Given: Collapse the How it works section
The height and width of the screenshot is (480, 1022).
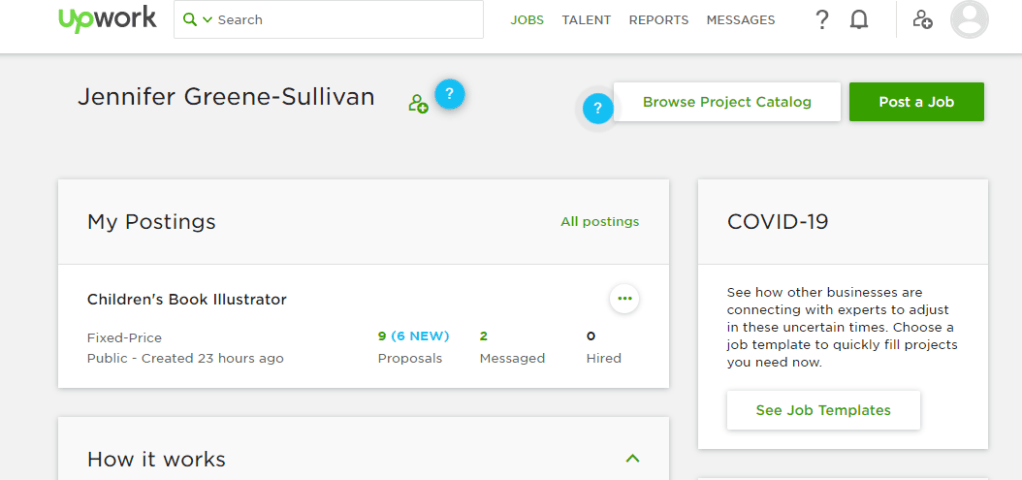Looking at the screenshot, I should pos(632,458).
